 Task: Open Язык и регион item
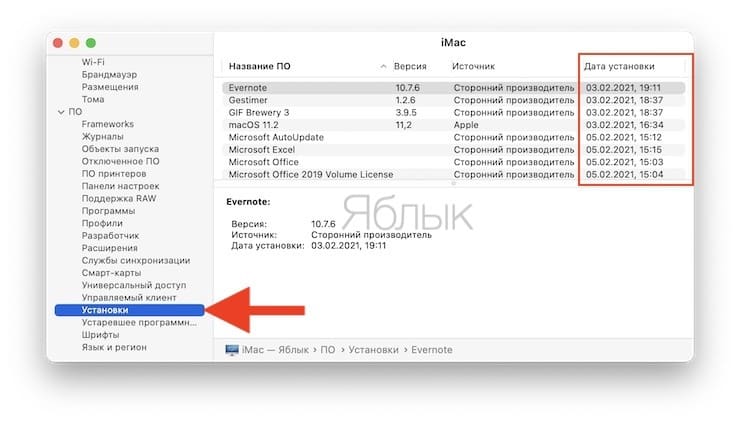(x=114, y=347)
